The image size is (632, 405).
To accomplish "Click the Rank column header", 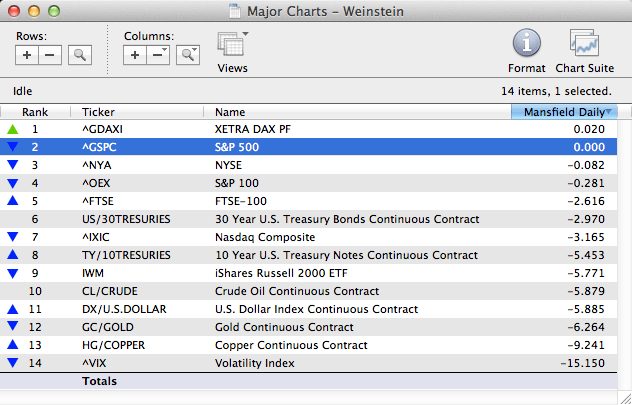I will coord(35,112).
